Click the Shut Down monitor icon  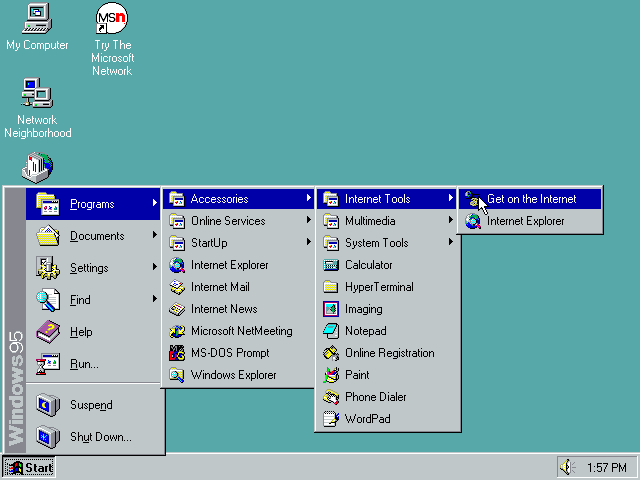tap(48, 436)
